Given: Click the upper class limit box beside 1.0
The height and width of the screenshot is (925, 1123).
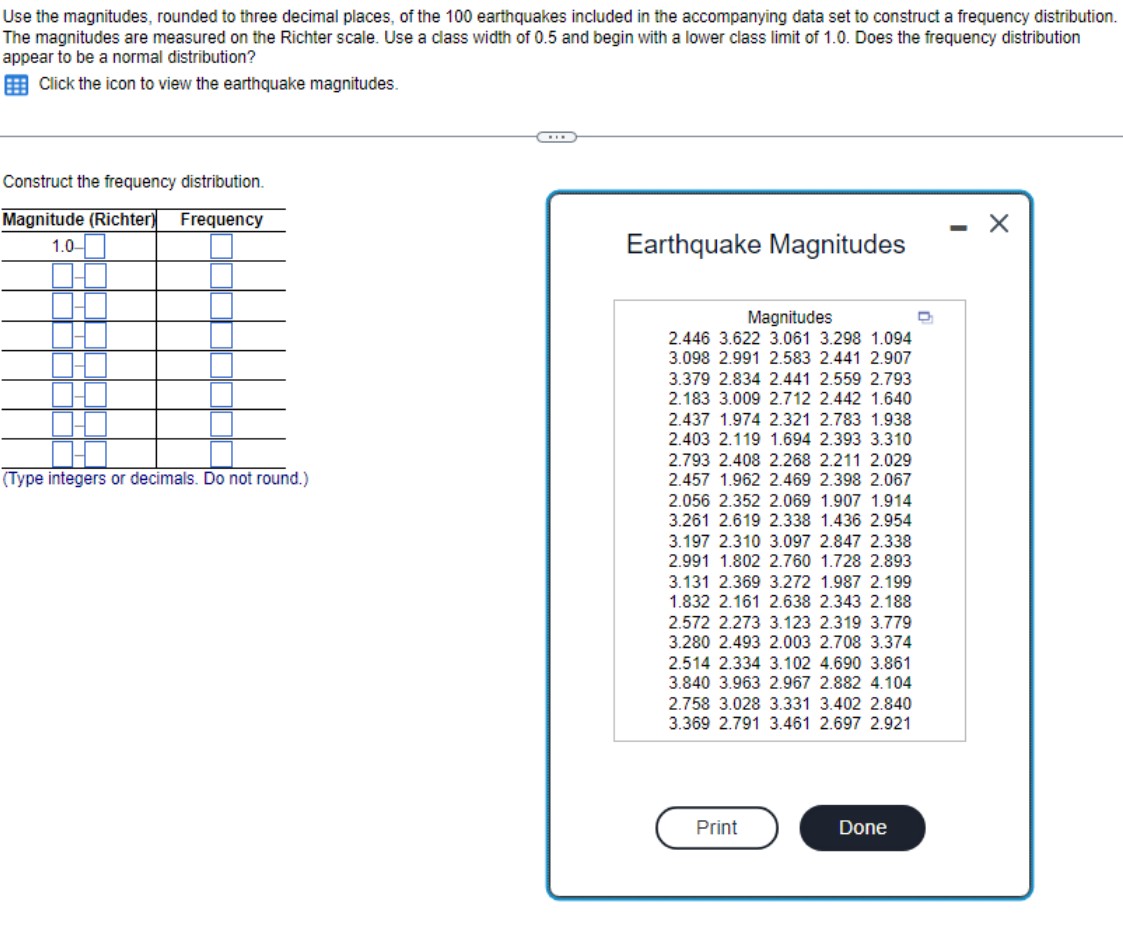Looking at the screenshot, I should point(94,246).
